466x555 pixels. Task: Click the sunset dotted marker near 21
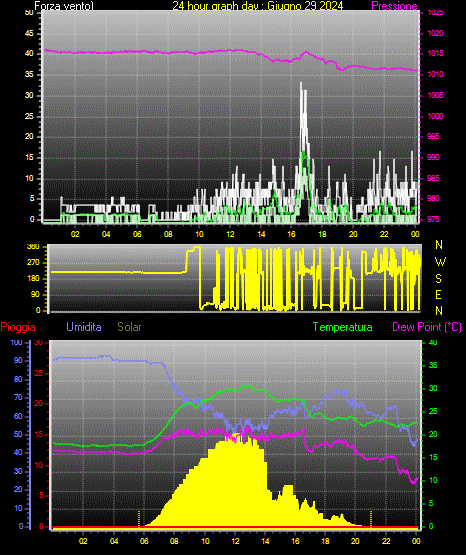click(x=371, y=519)
